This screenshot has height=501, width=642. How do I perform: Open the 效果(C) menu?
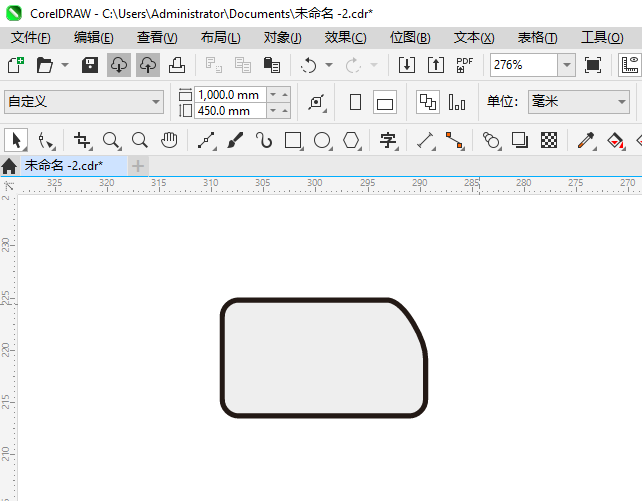tap(345, 37)
